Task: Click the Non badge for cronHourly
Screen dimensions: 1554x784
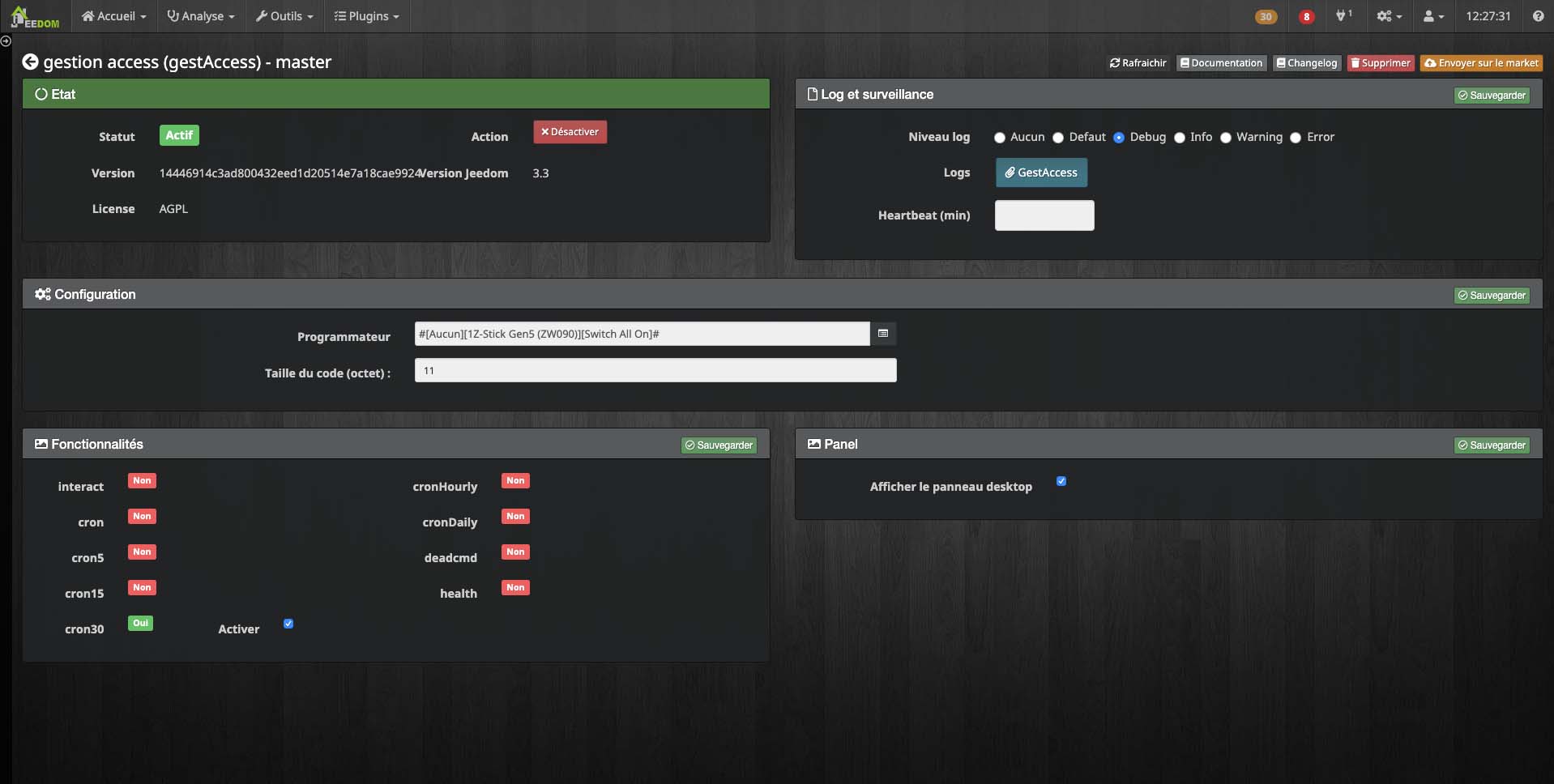Action: tap(515, 481)
